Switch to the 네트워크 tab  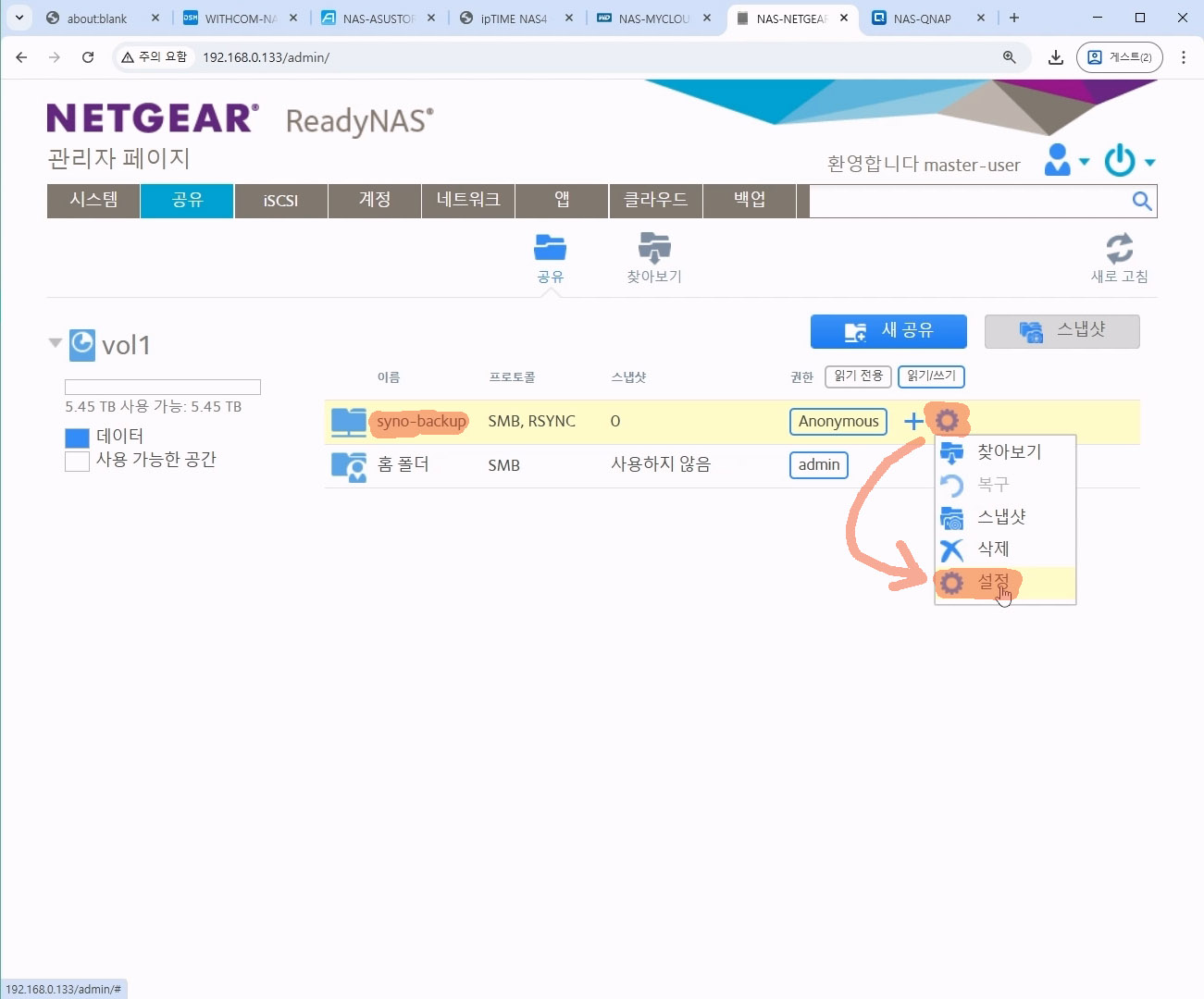[468, 201]
